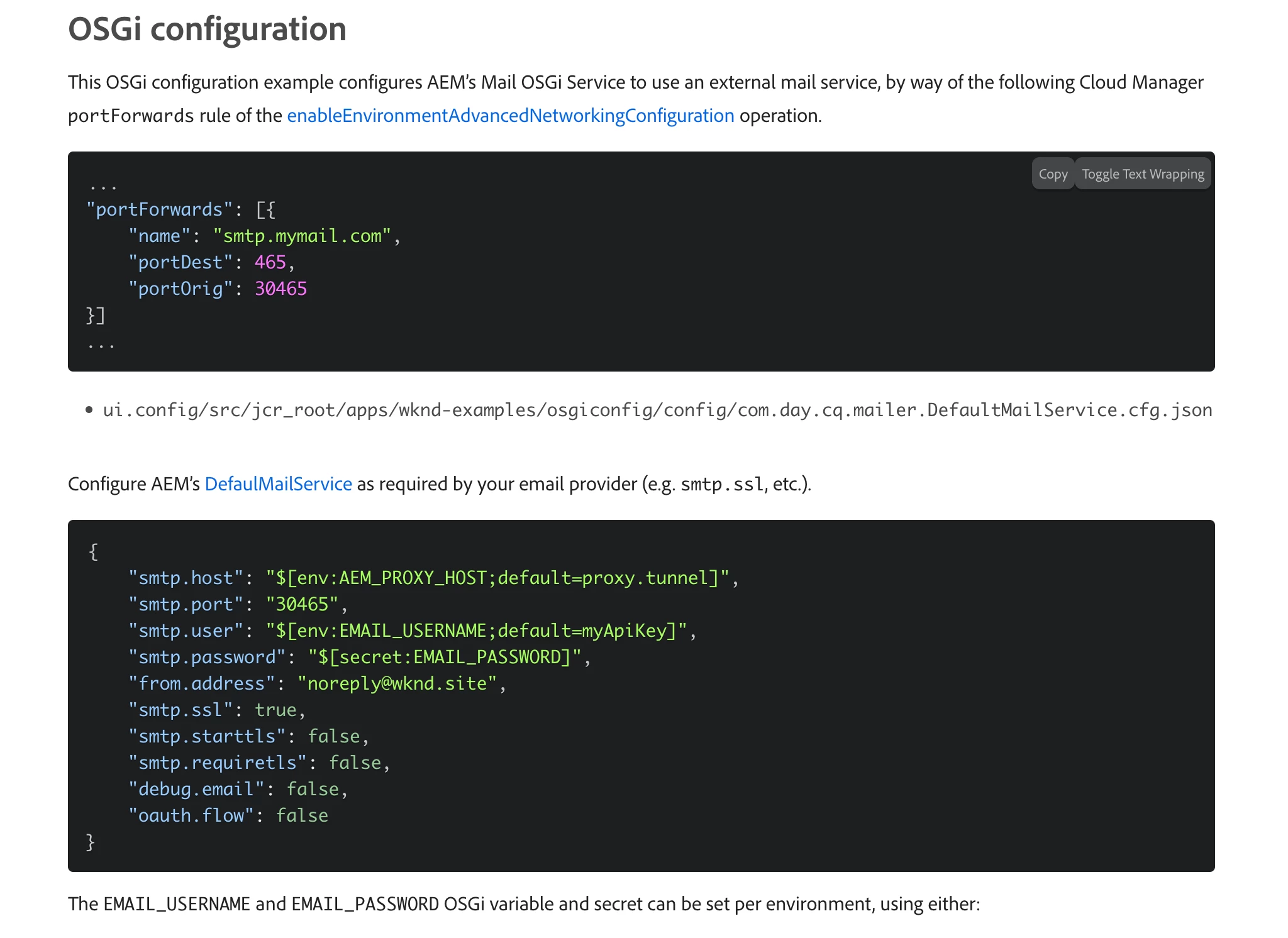1288x938 pixels.
Task: Open the enableEnvironmentAdvancedNetworkingConfiguration link
Action: tap(510, 116)
